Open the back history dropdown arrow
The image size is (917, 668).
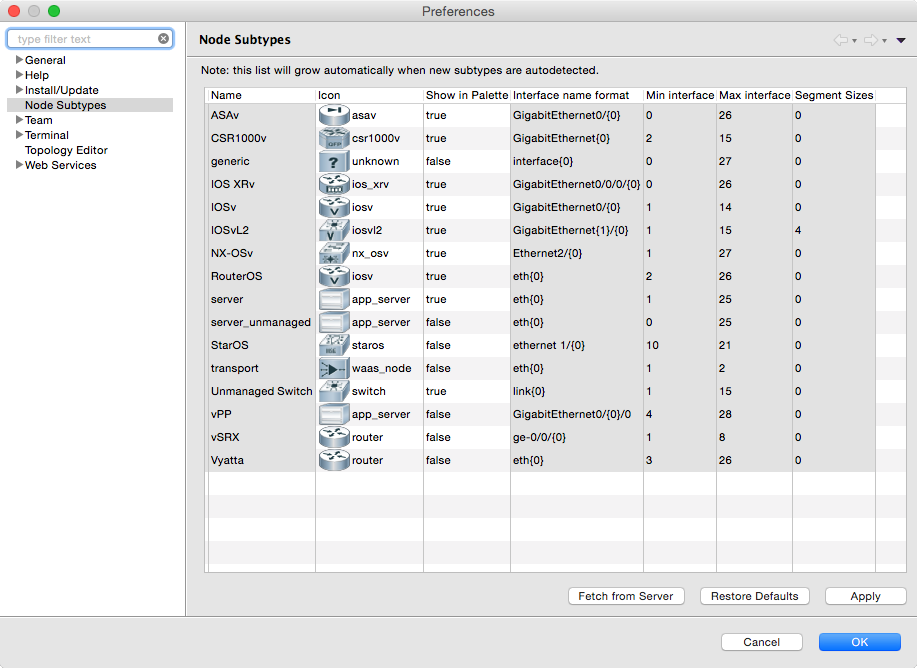(x=854, y=41)
